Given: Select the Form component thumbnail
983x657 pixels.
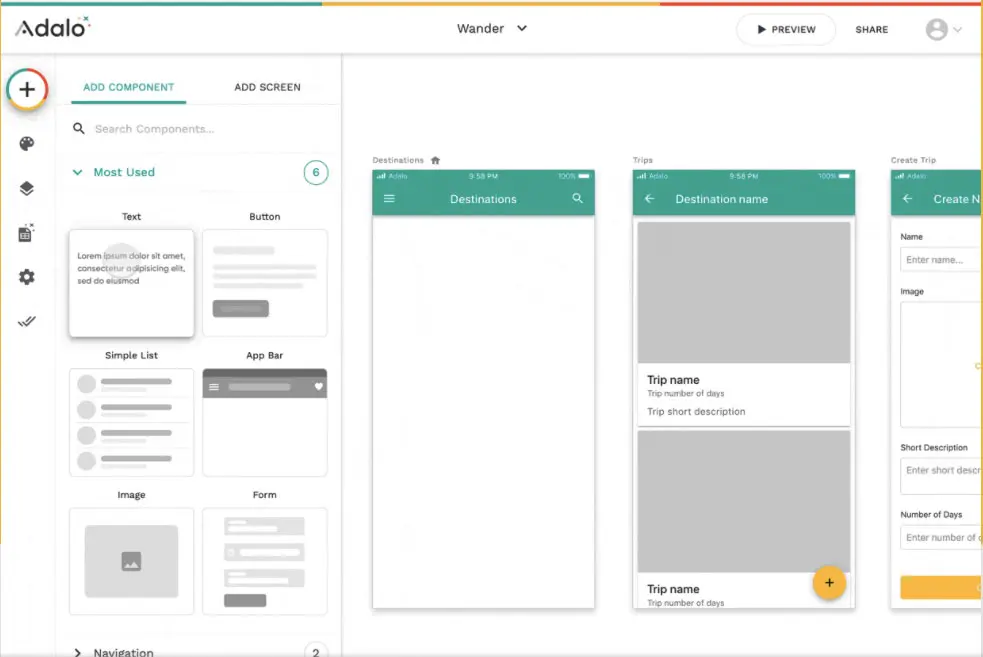Looking at the screenshot, I should click(x=265, y=561).
